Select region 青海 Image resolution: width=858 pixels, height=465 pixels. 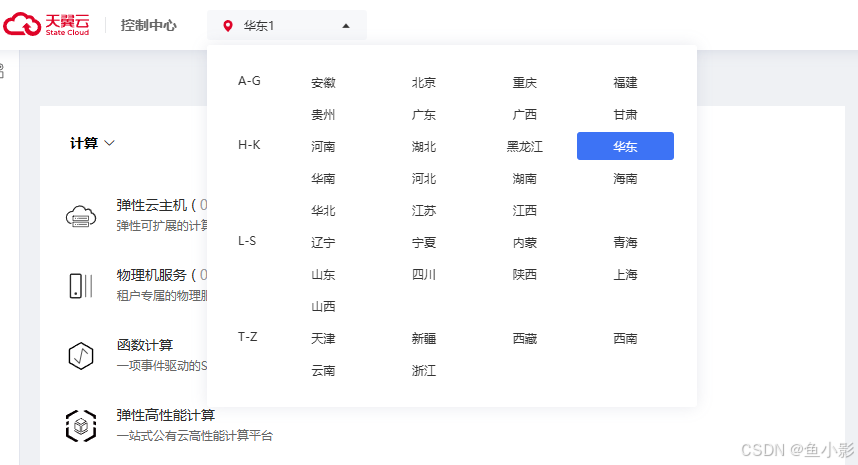coord(625,242)
